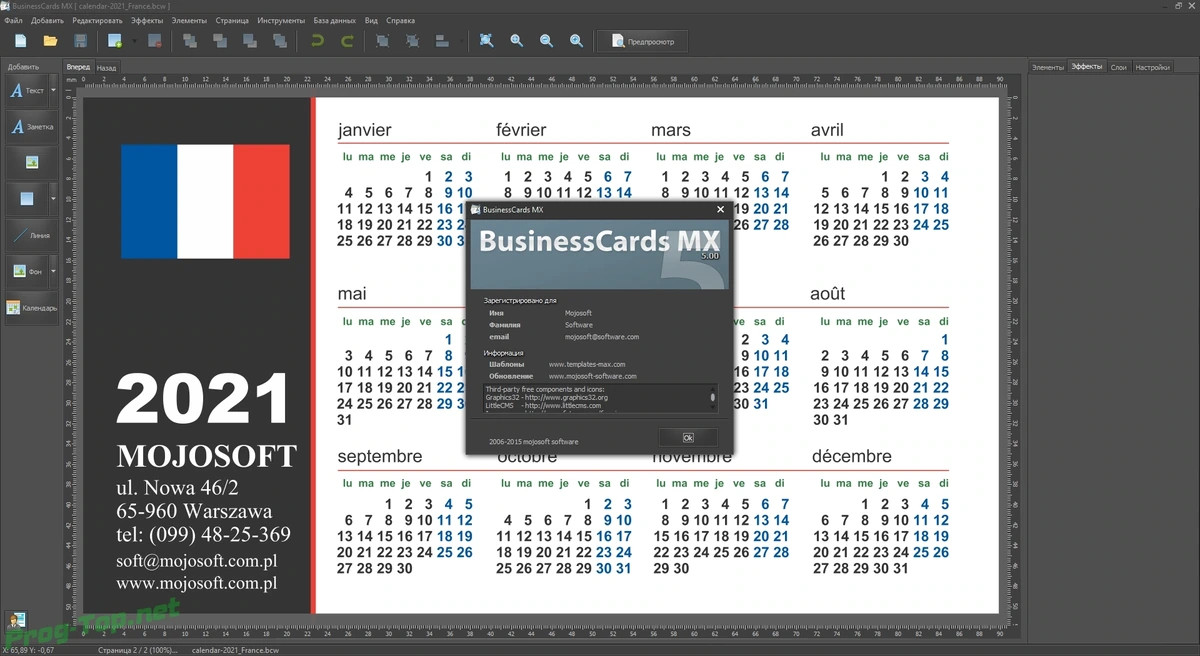This screenshot has height=656, width=1200.
Task: Expand the Фон tool dropdown arrow
Action: (x=53, y=271)
